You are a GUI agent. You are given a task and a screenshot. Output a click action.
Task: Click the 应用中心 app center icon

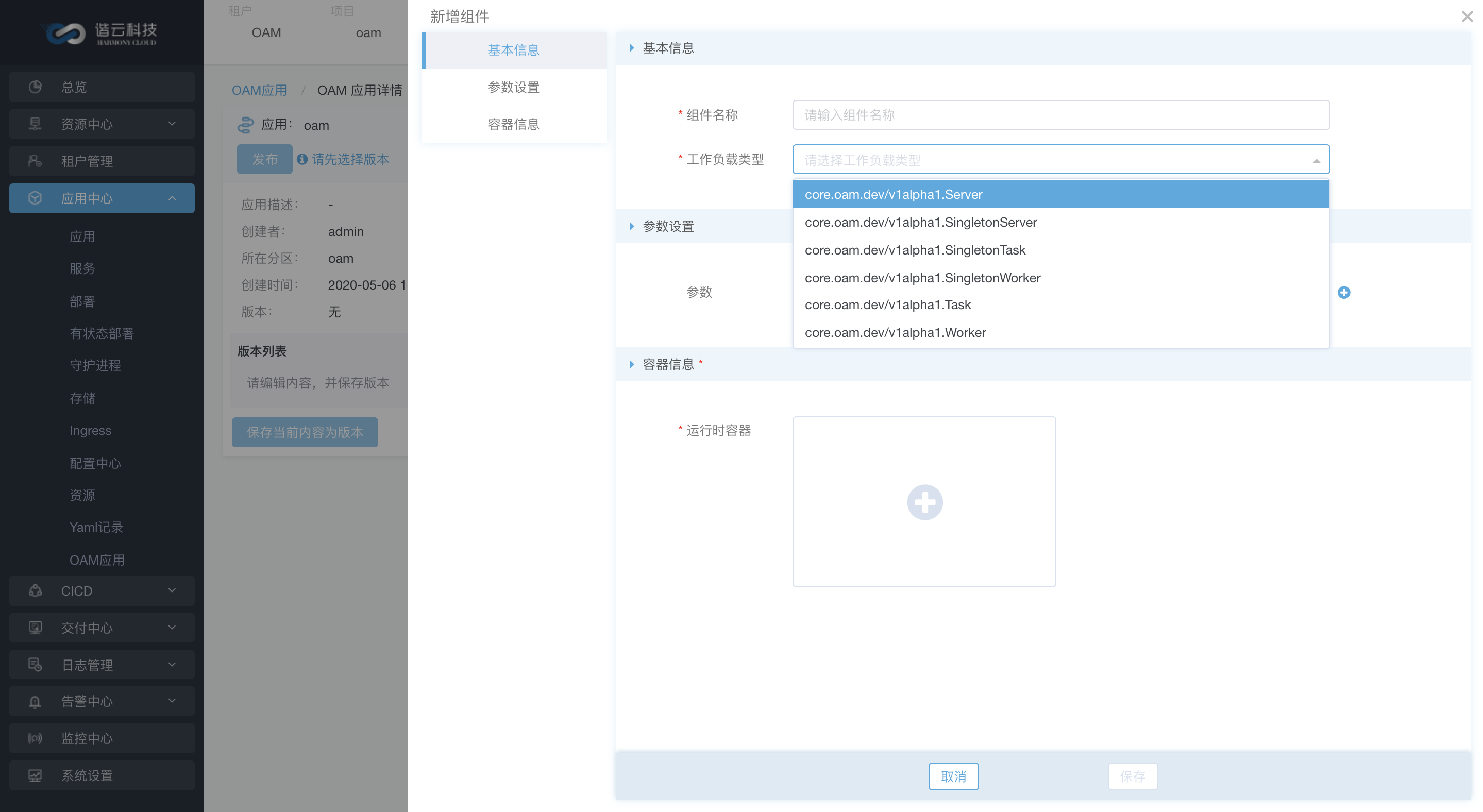(34, 198)
